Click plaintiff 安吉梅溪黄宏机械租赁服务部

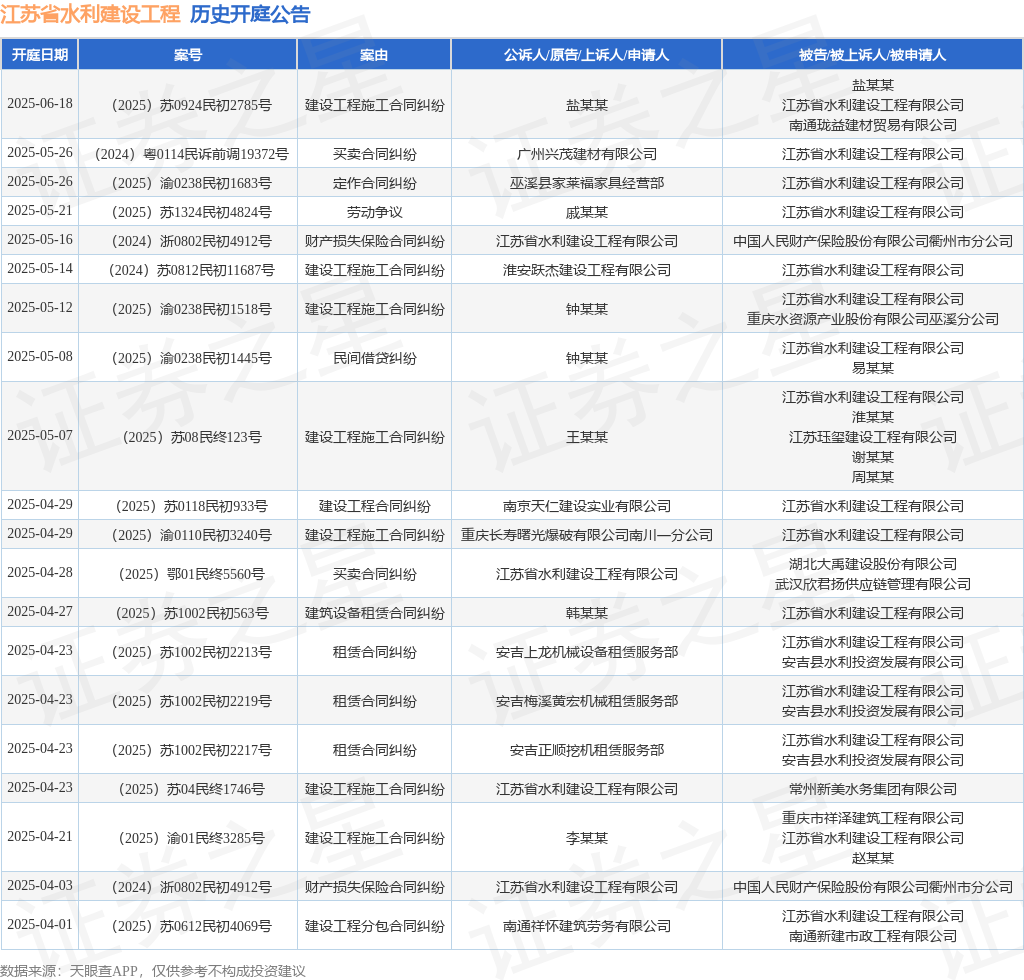[x=586, y=702]
